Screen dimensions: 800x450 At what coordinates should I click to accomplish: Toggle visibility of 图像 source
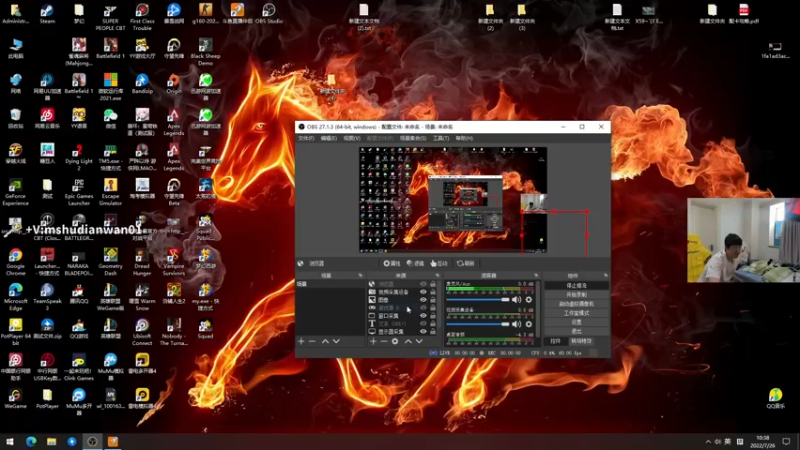(423, 300)
